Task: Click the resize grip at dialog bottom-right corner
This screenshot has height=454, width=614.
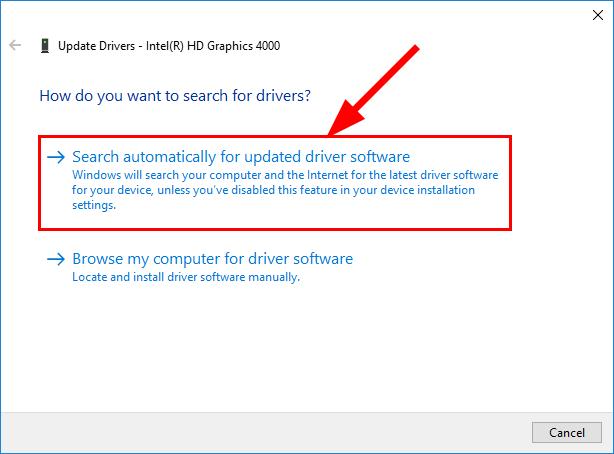Action: [x=608, y=448]
